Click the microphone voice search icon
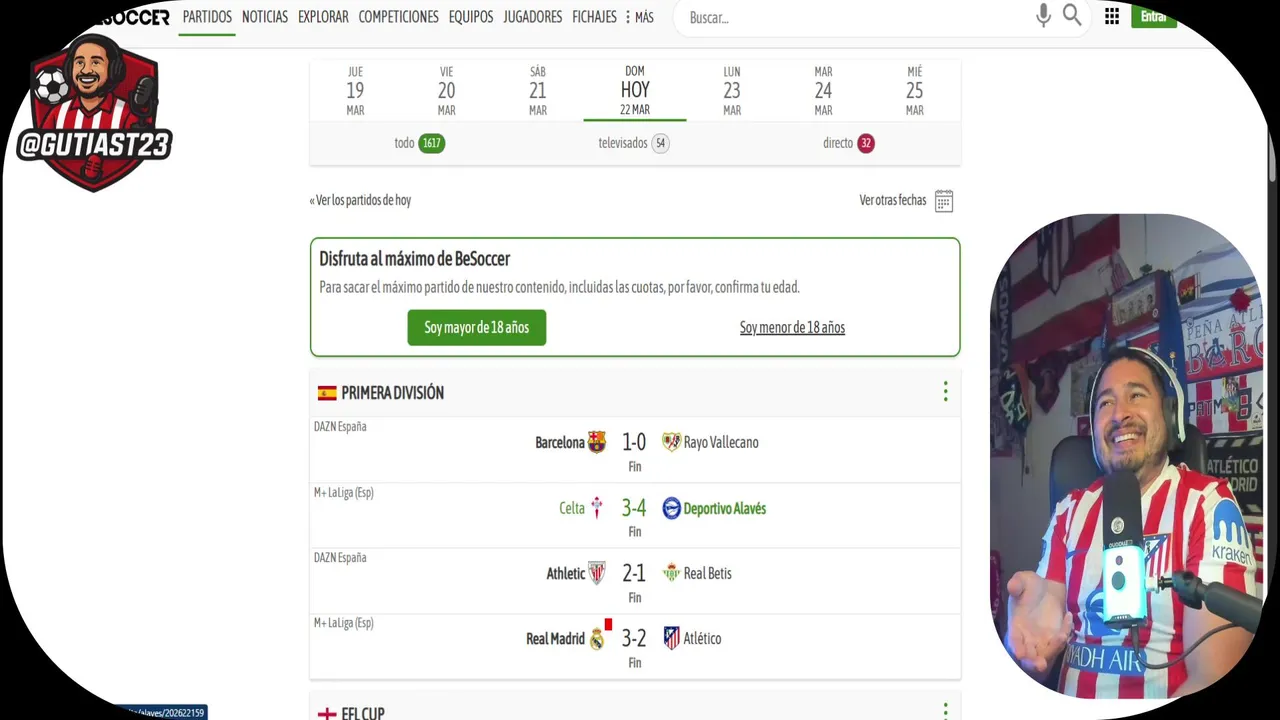The height and width of the screenshot is (720, 1280). tap(1043, 16)
